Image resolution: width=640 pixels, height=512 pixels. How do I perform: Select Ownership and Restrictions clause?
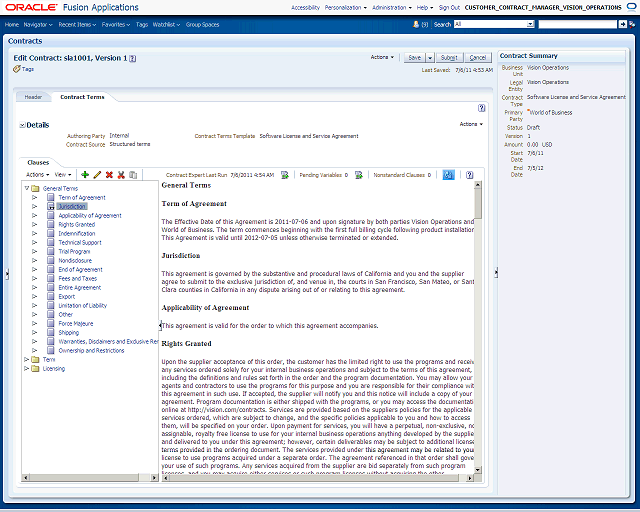(x=91, y=350)
